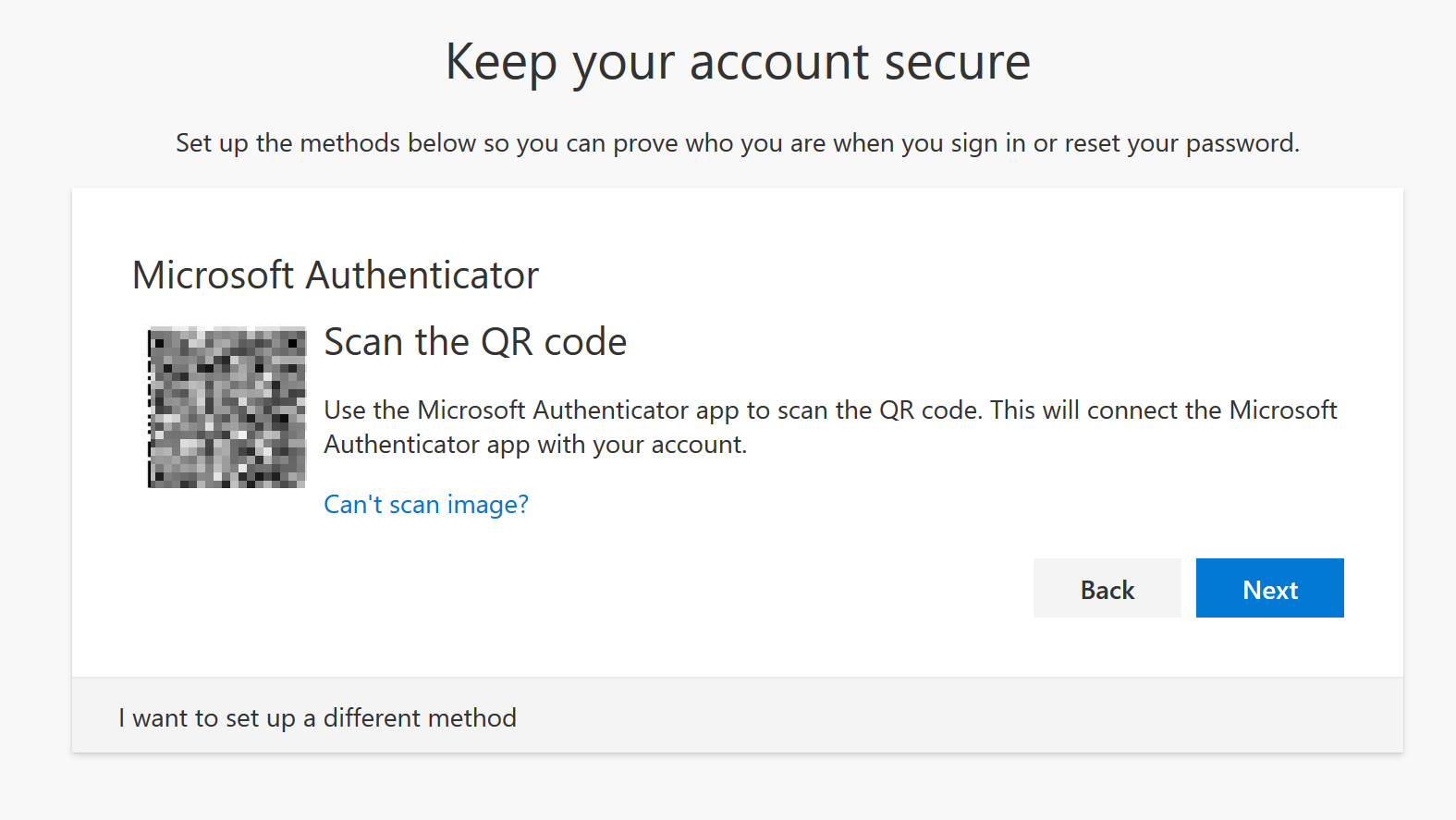The width and height of the screenshot is (1456, 820).
Task: Click the pixelated QR code image
Action: [x=226, y=407]
